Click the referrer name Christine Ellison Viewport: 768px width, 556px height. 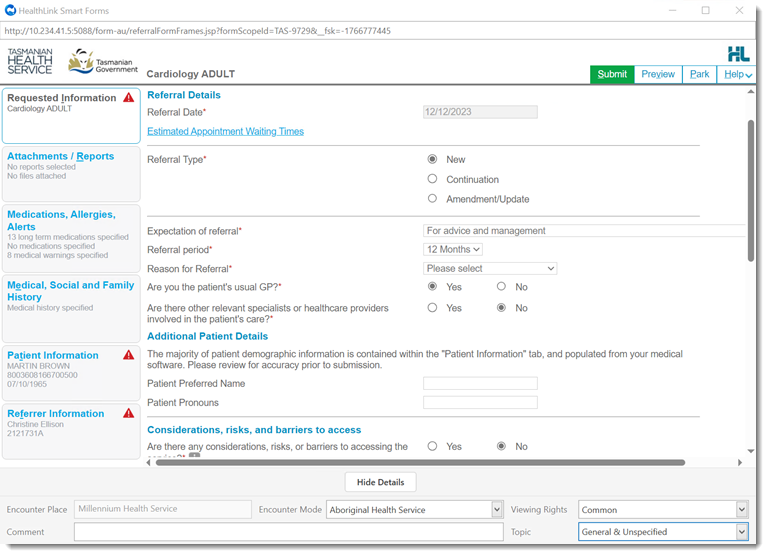click(x=35, y=424)
